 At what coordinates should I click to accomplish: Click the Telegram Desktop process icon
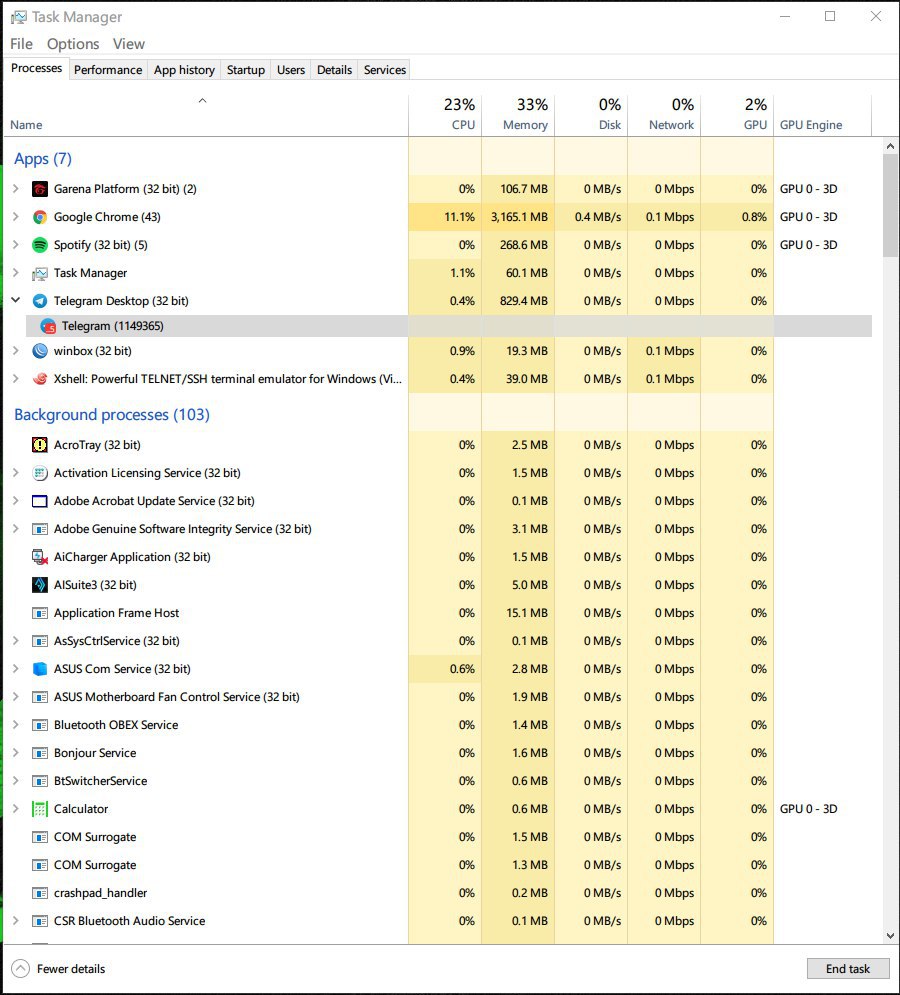(40, 301)
